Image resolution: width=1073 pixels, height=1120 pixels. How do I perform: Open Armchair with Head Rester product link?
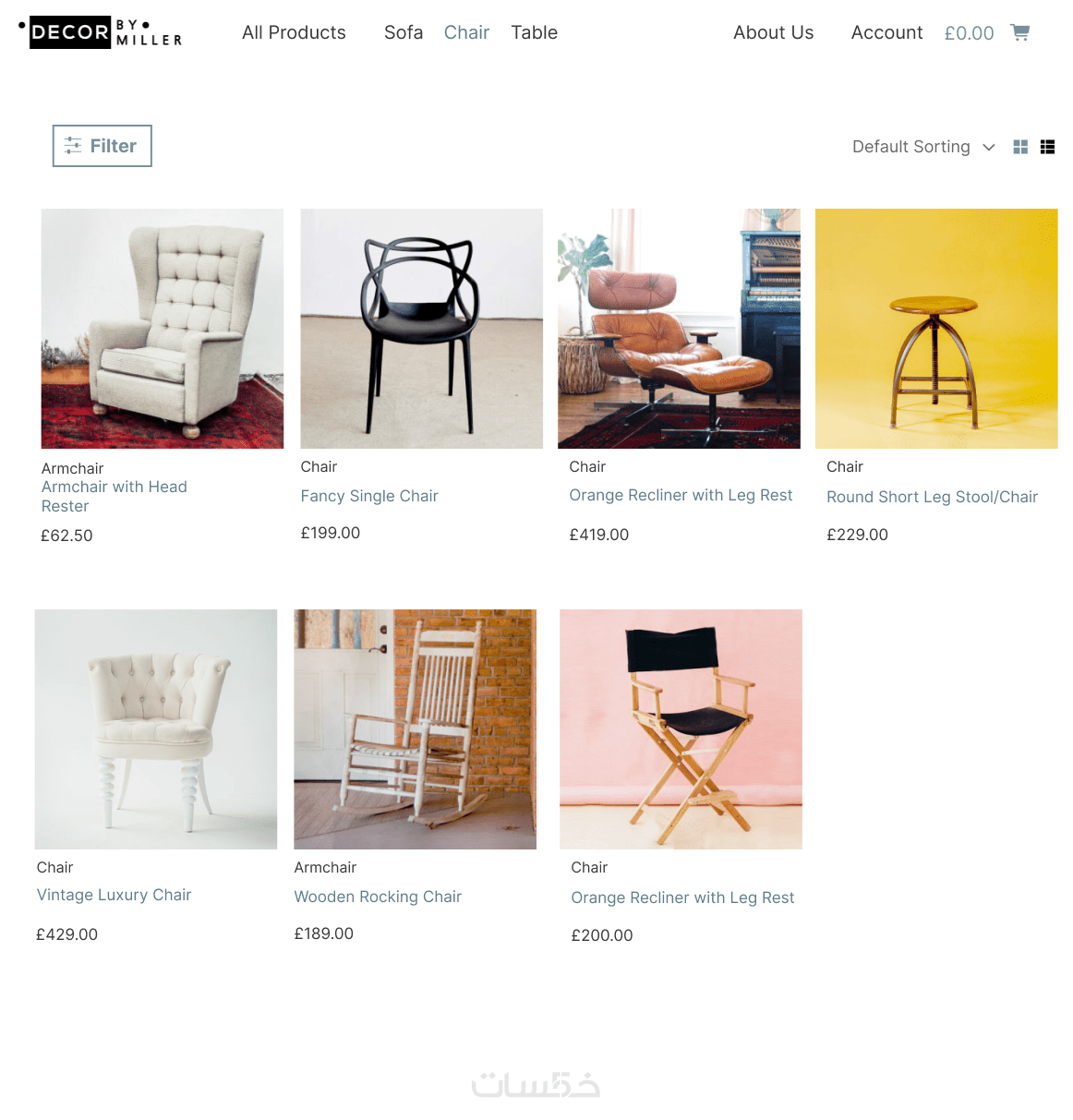pos(115,496)
